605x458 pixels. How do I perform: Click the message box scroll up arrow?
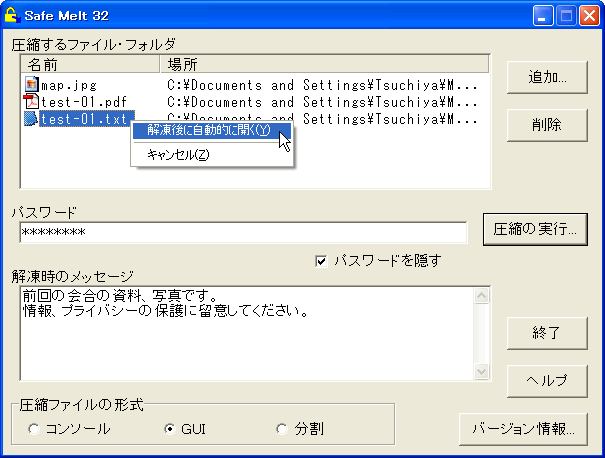(482, 296)
